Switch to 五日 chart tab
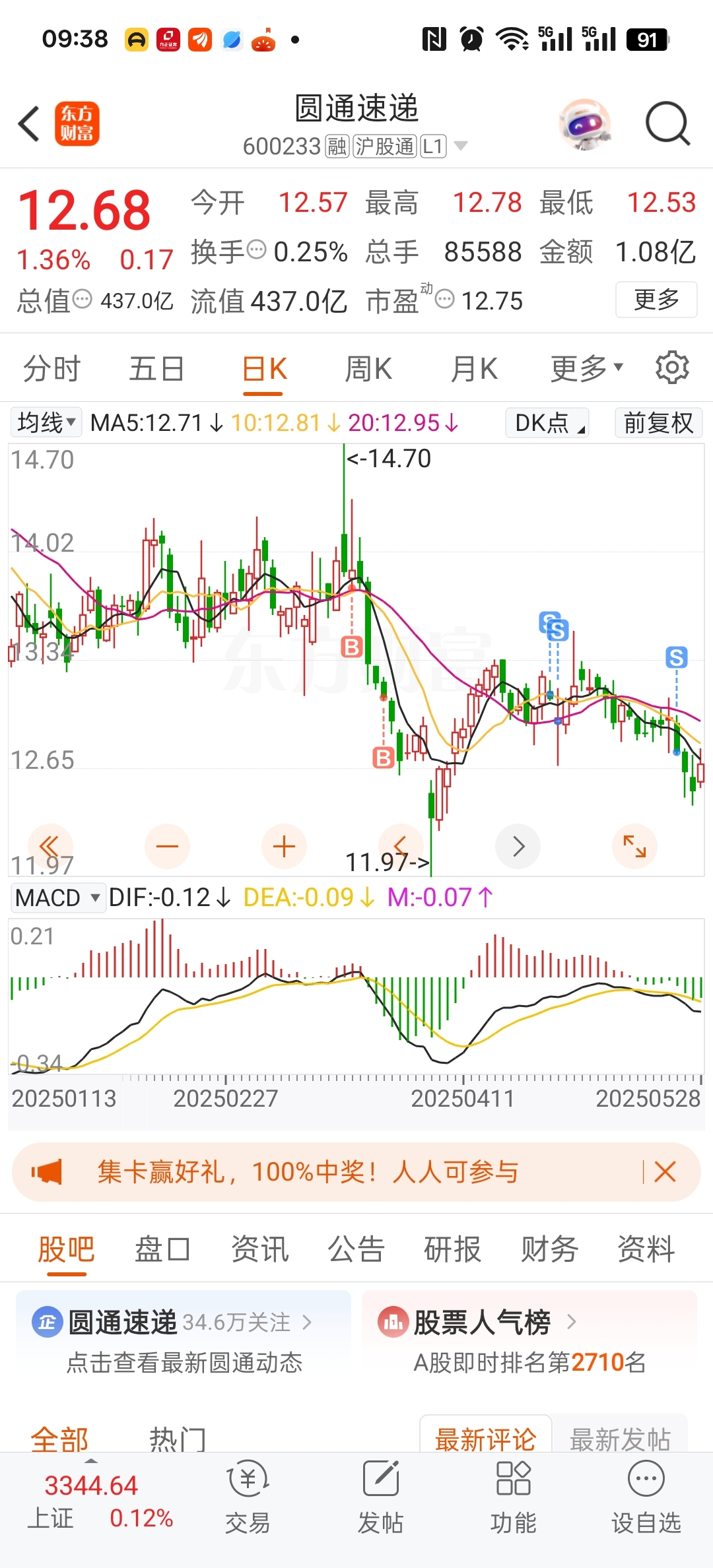This screenshot has height=1568, width=713. (156, 368)
